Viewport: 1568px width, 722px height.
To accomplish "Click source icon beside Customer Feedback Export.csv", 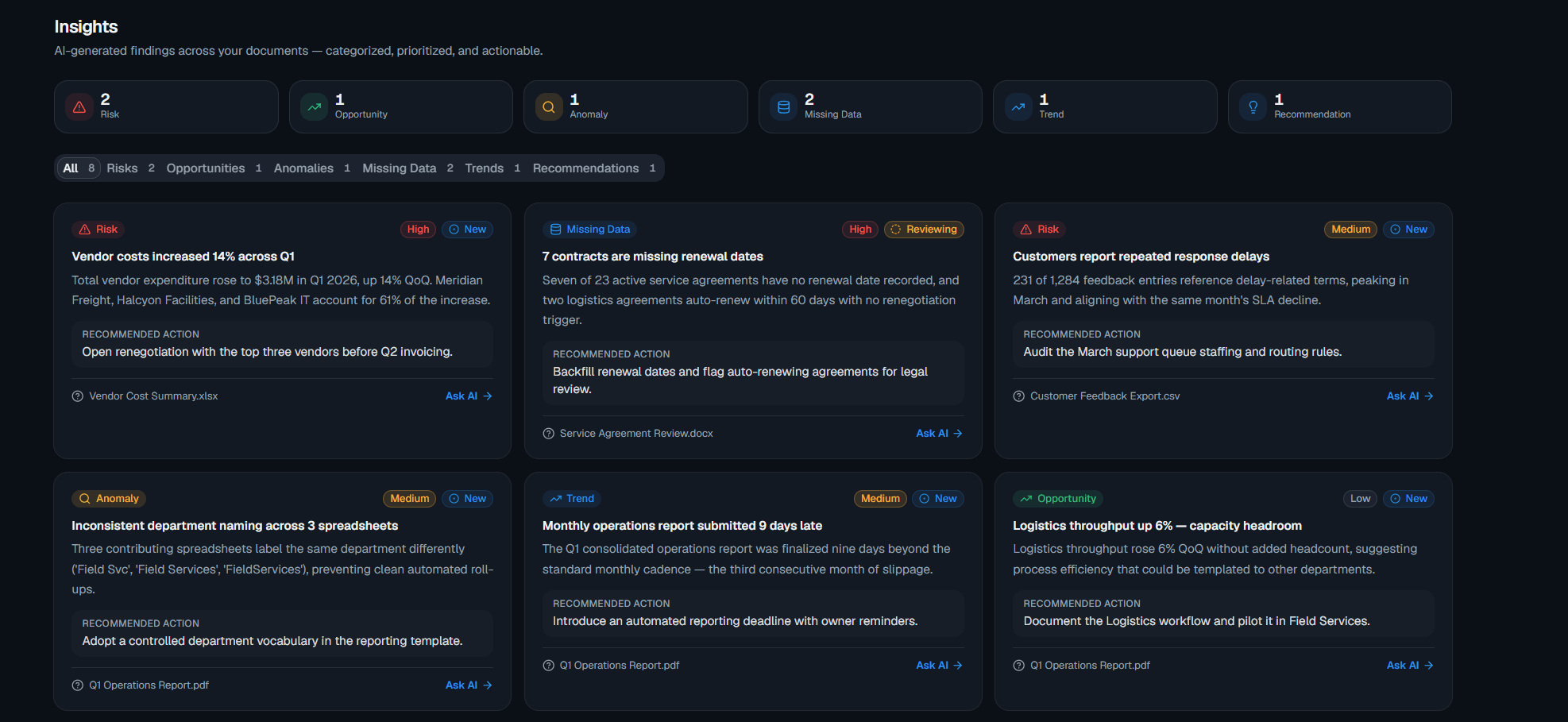I will coord(1019,396).
